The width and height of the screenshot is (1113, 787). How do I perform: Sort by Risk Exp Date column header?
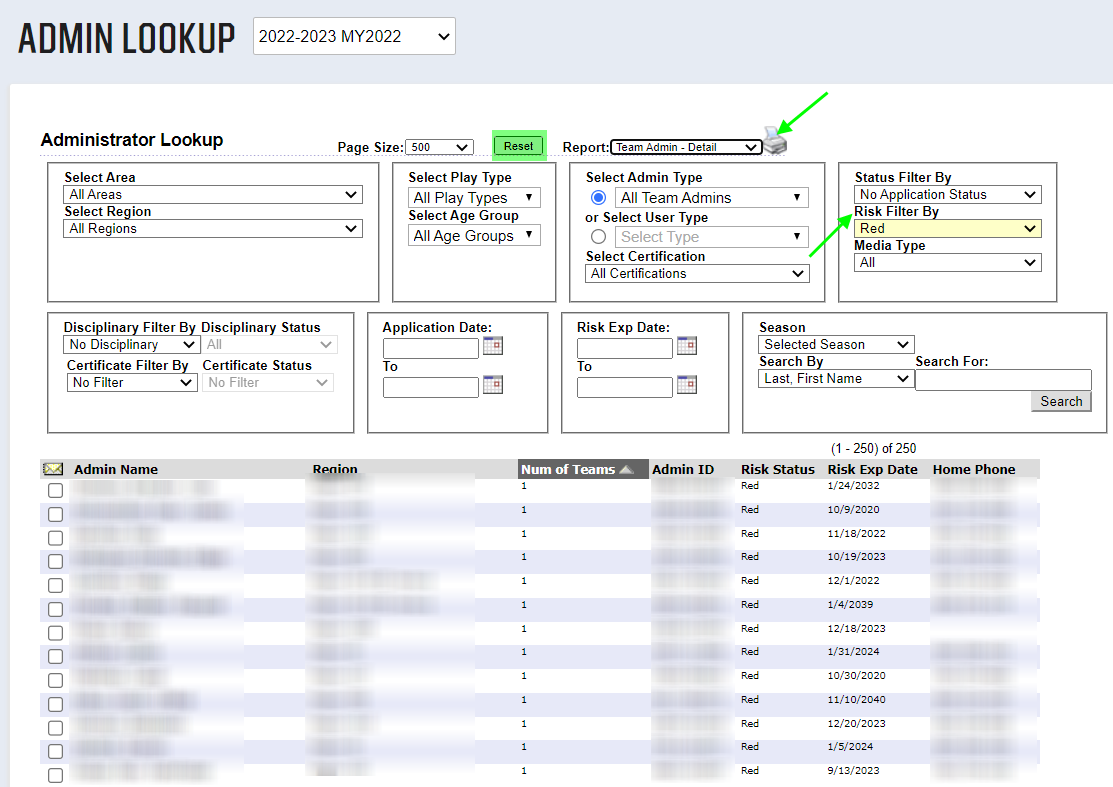[x=872, y=469]
